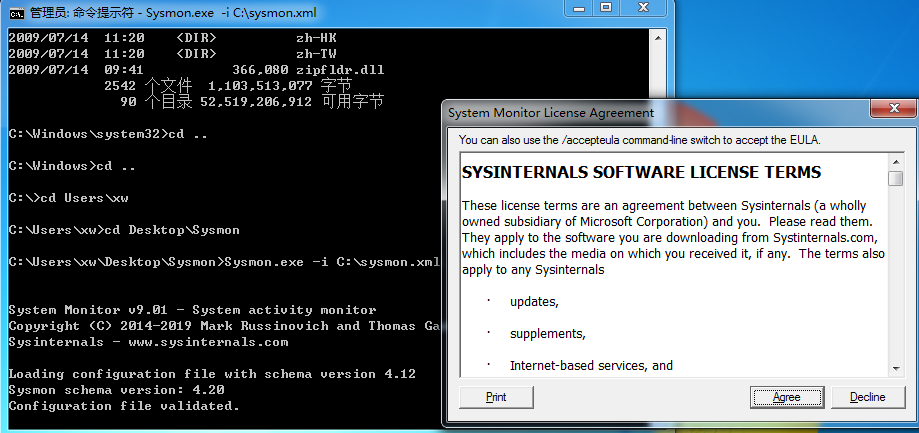Click the 'C:\Windows\system32>cd ..' line
Screen dimensions: 919x433
coord(108,134)
